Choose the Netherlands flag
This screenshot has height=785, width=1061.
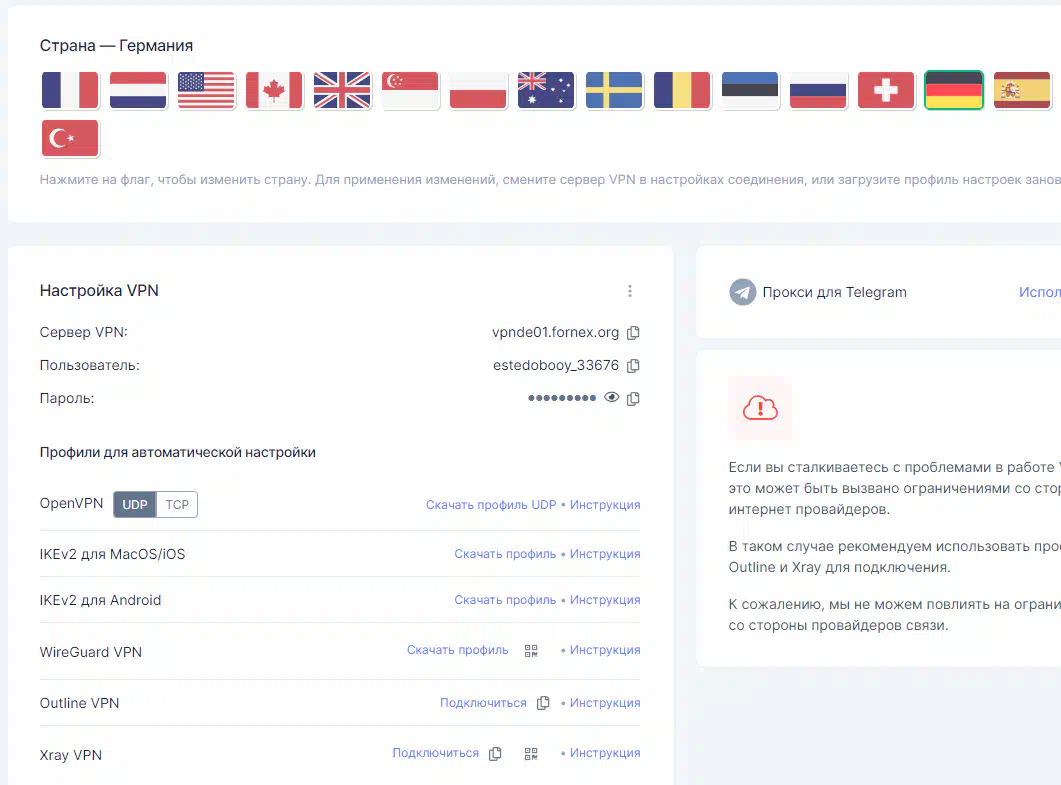138,90
